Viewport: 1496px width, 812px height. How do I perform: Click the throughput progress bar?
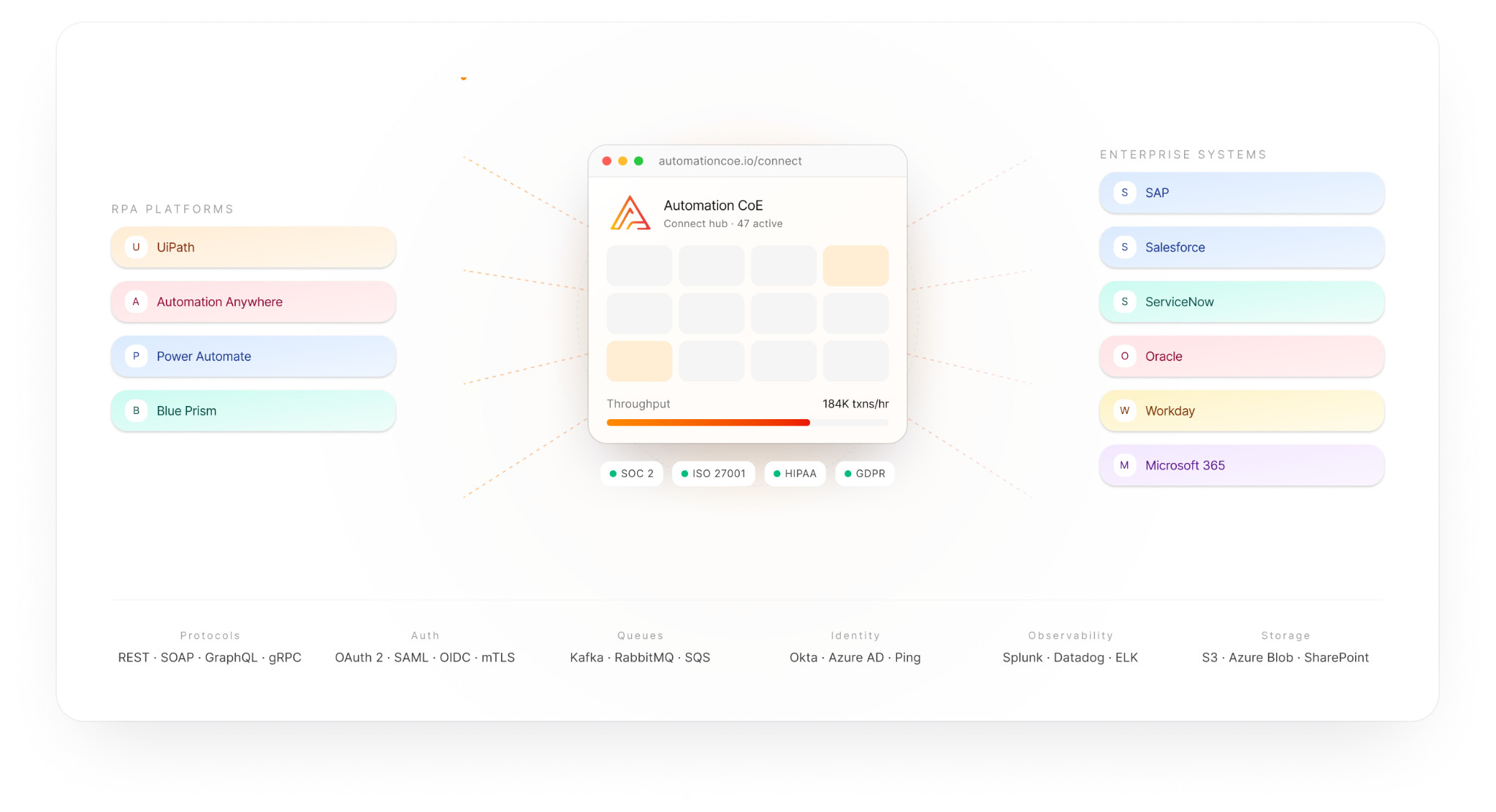click(x=747, y=422)
